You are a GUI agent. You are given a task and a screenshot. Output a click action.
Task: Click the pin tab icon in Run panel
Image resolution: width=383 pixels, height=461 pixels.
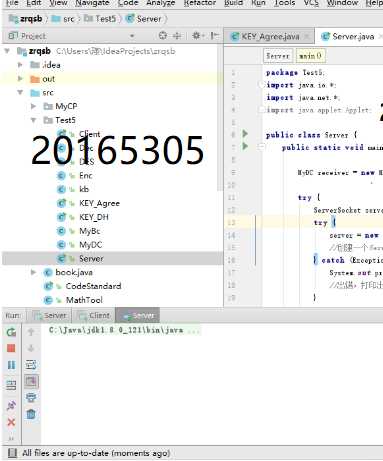[11, 405]
